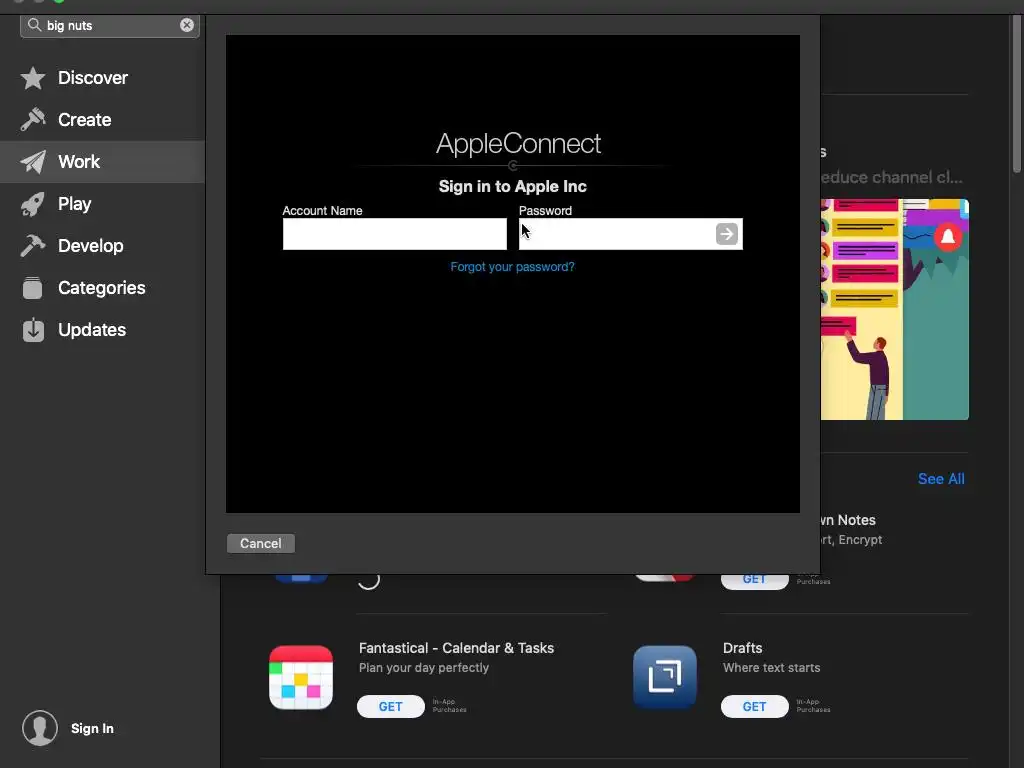Submit sign-in with the arrow button
Viewport: 1024px width, 768px height.
click(x=727, y=234)
